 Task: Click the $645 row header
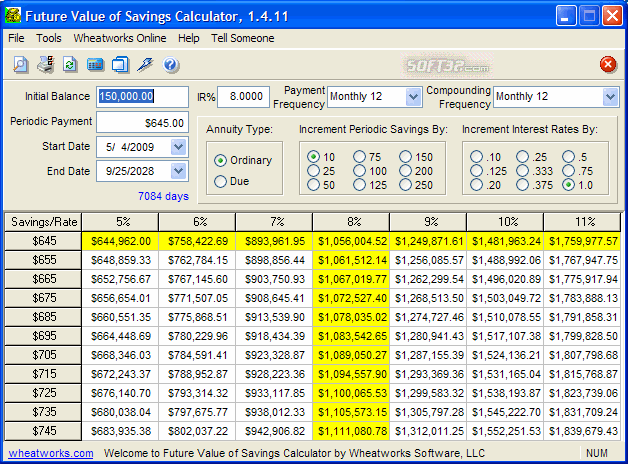click(43, 241)
